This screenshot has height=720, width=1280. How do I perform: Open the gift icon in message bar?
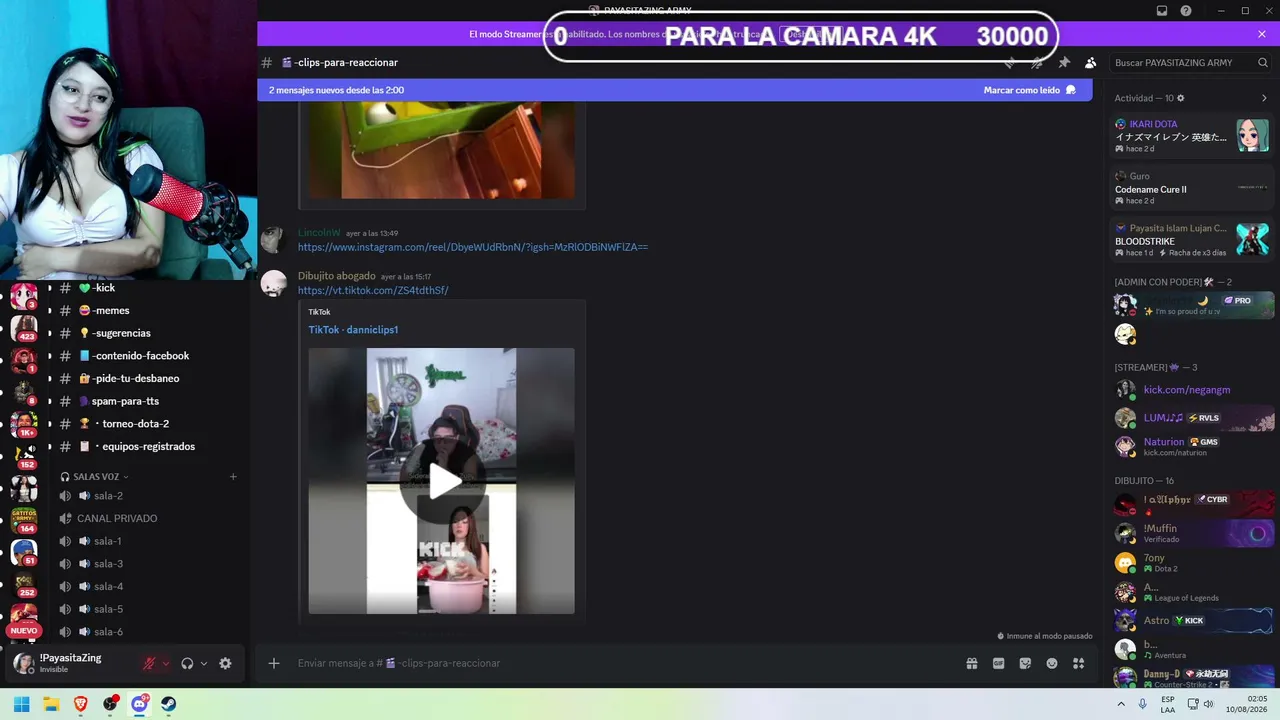coord(971,663)
